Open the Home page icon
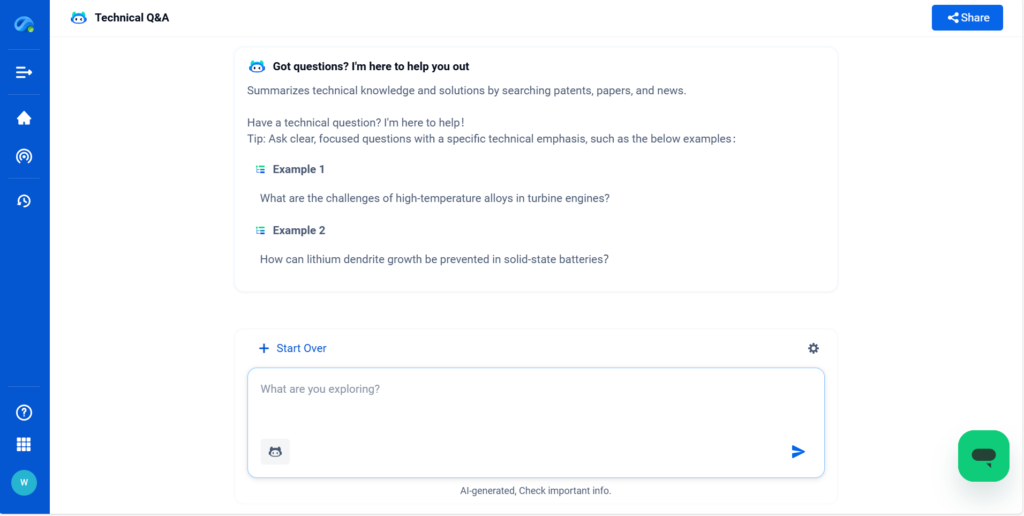 click(x=24, y=118)
